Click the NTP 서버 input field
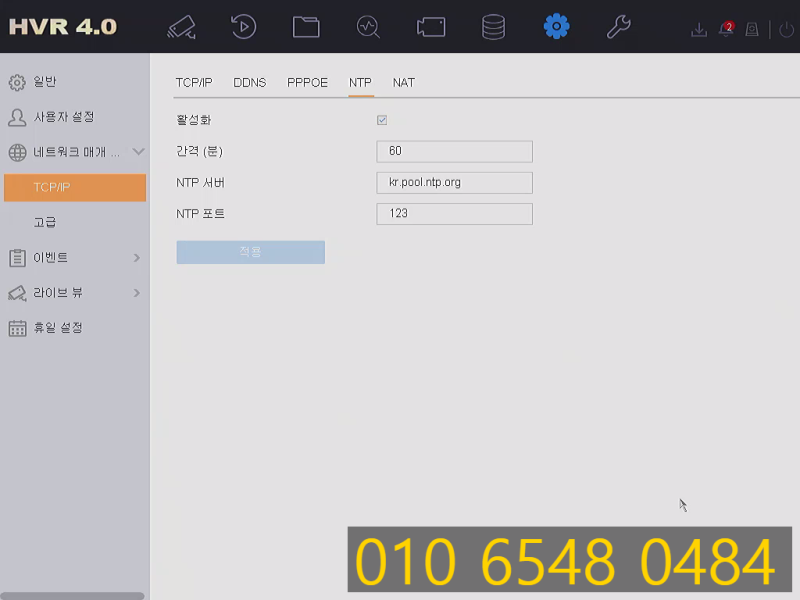 pyautogui.click(x=454, y=183)
